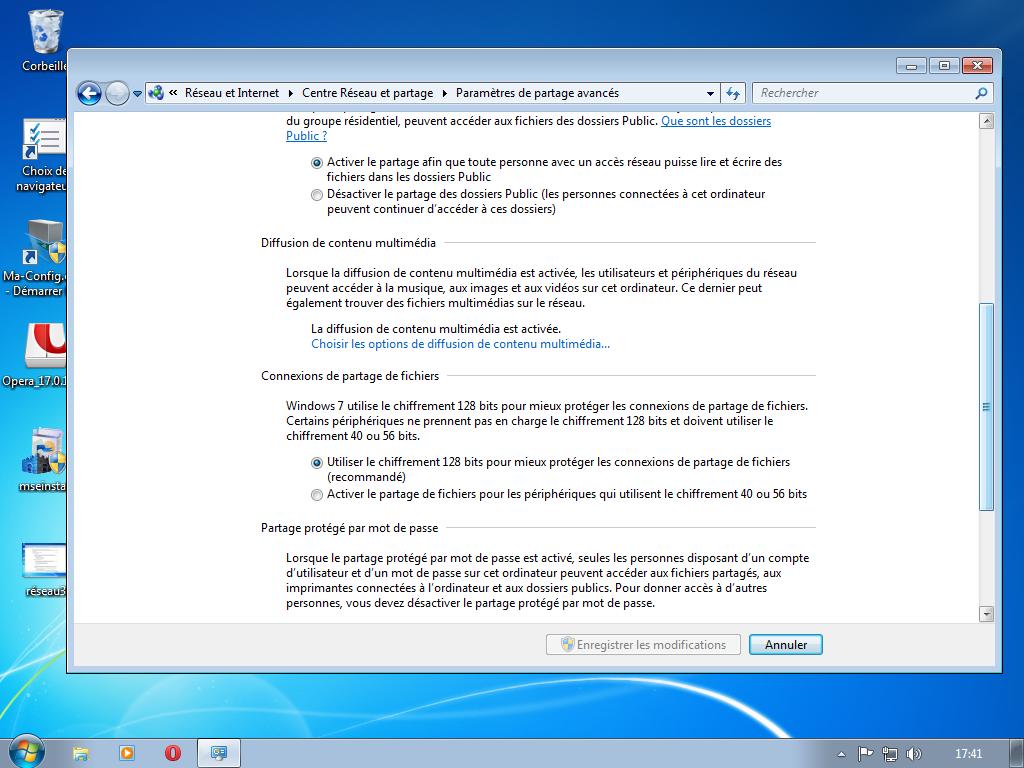
Task: Click the Annuler button
Action: [x=786, y=645]
